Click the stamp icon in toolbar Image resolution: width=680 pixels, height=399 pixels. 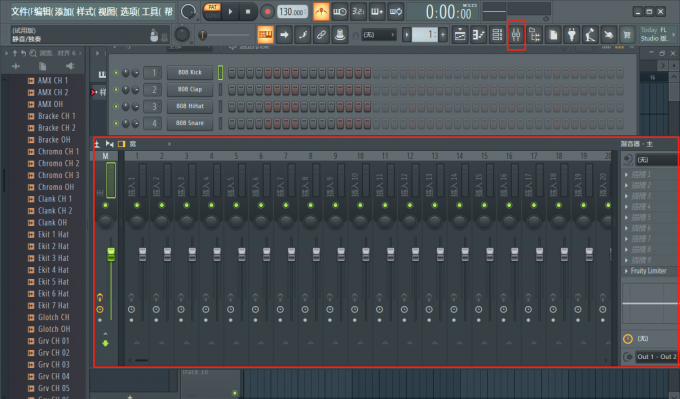click(340, 35)
